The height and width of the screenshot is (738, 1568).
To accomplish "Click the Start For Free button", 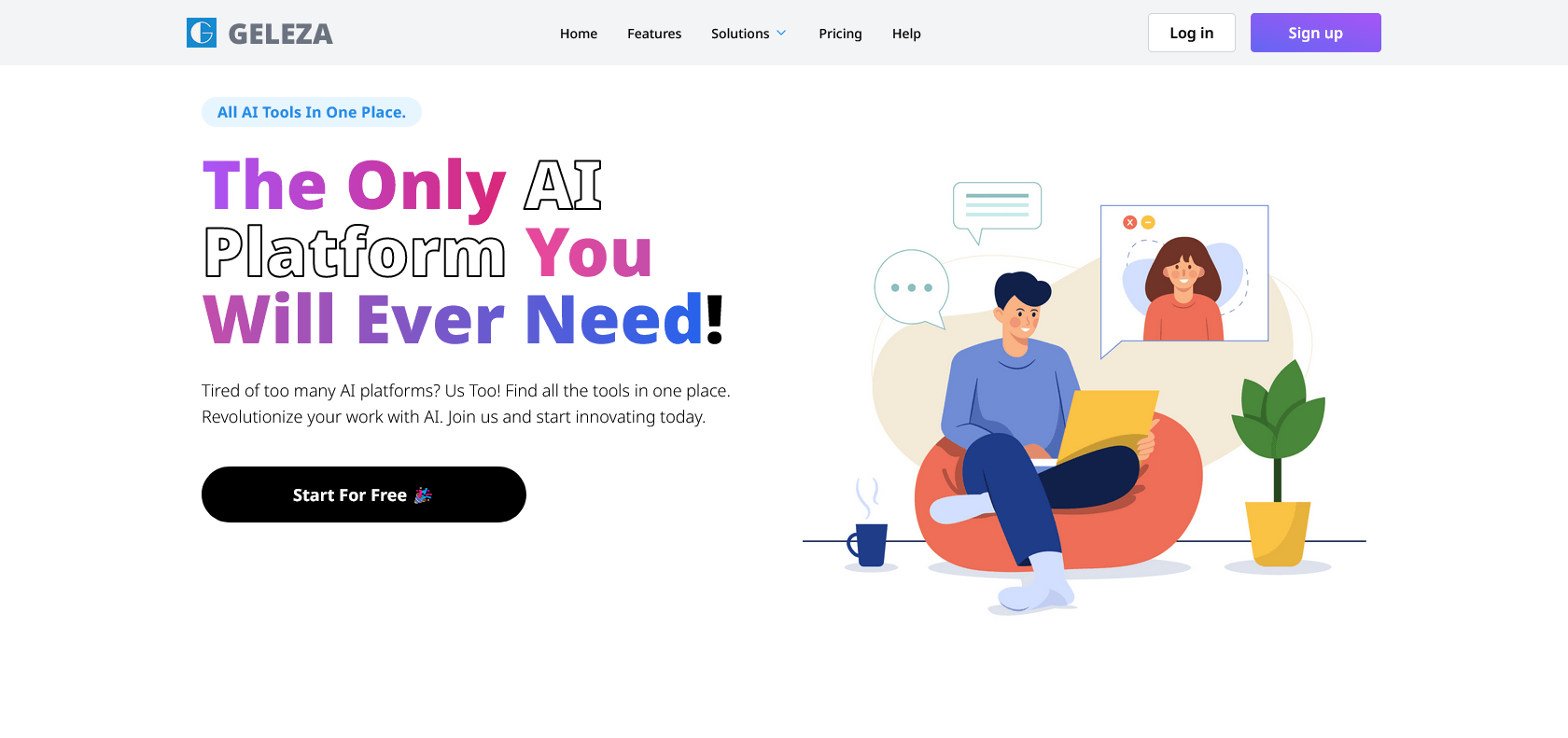I will click(x=364, y=494).
